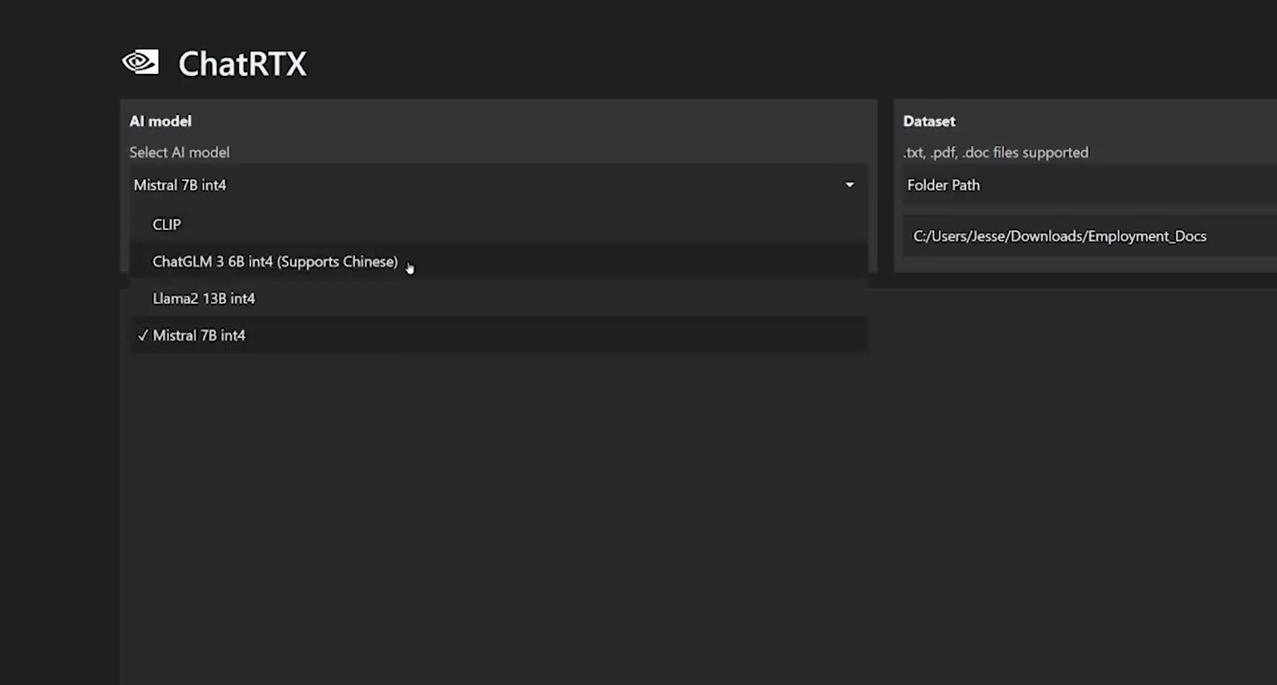Image resolution: width=1277 pixels, height=685 pixels.
Task: Click the Folder Path field
Action: pyautogui.click(x=943, y=184)
